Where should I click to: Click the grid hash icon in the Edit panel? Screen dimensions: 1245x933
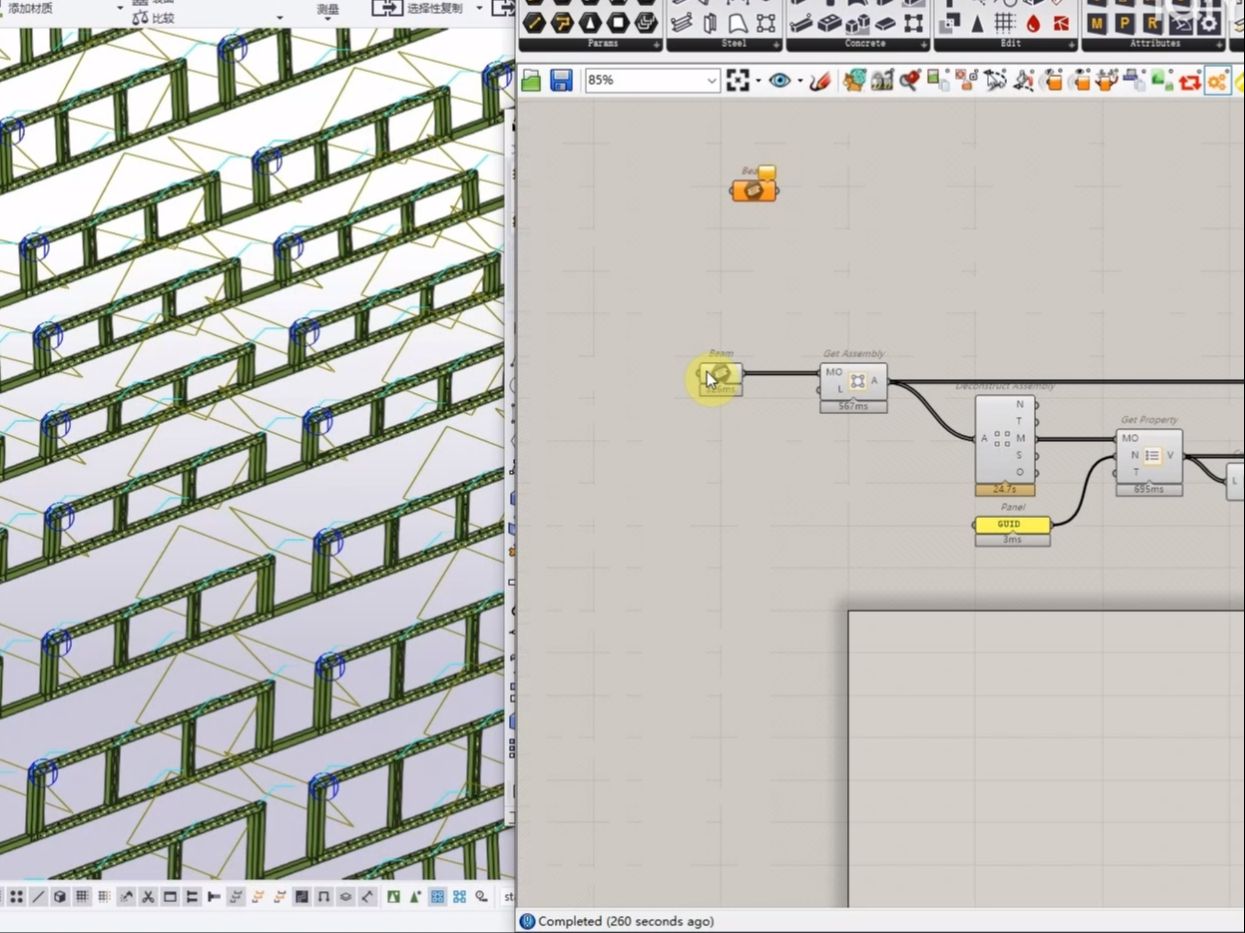(x=1005, y=23)
